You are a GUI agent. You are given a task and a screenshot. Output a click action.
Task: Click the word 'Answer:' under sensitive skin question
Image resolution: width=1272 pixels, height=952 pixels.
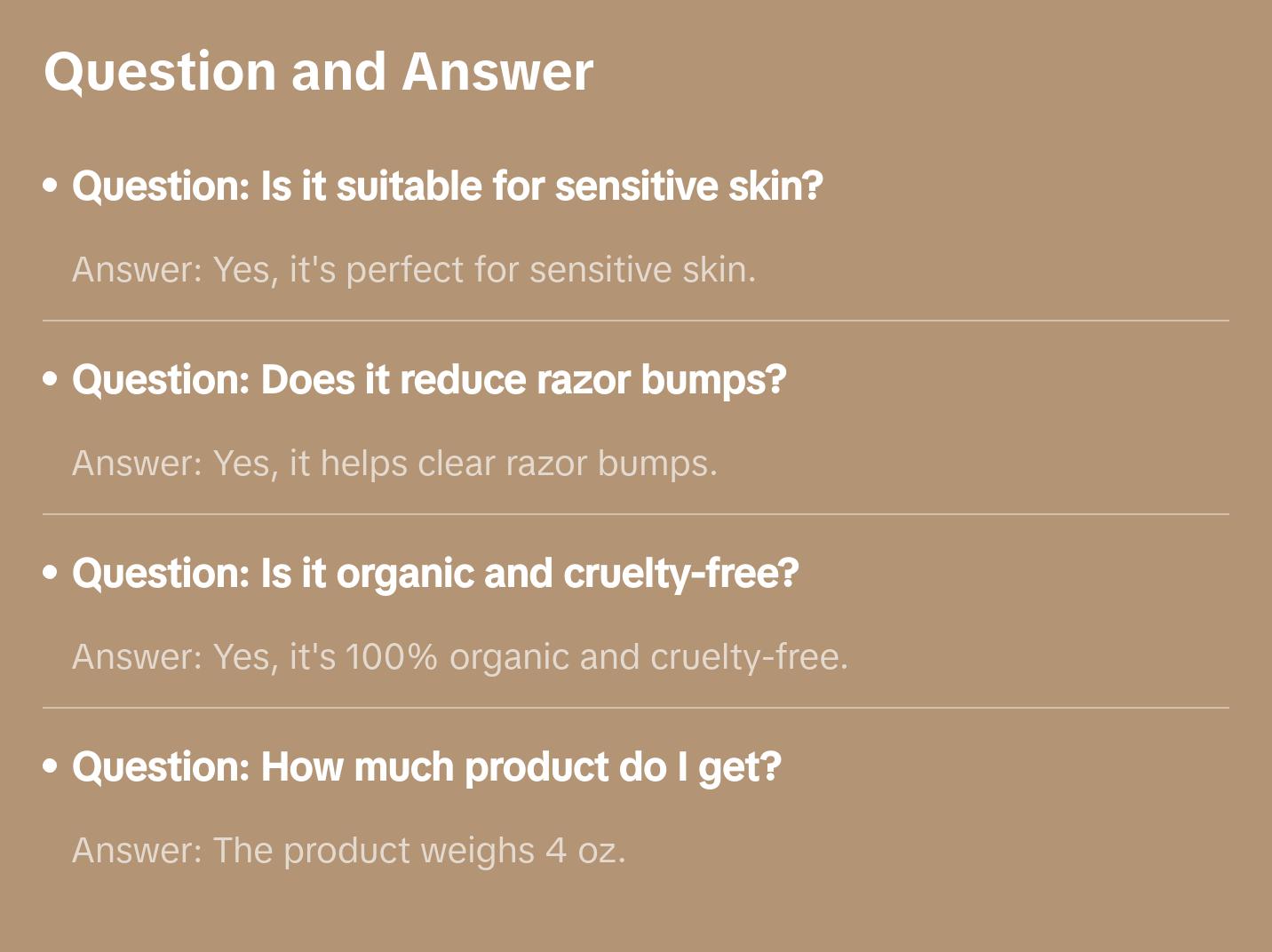pos(138,270)
